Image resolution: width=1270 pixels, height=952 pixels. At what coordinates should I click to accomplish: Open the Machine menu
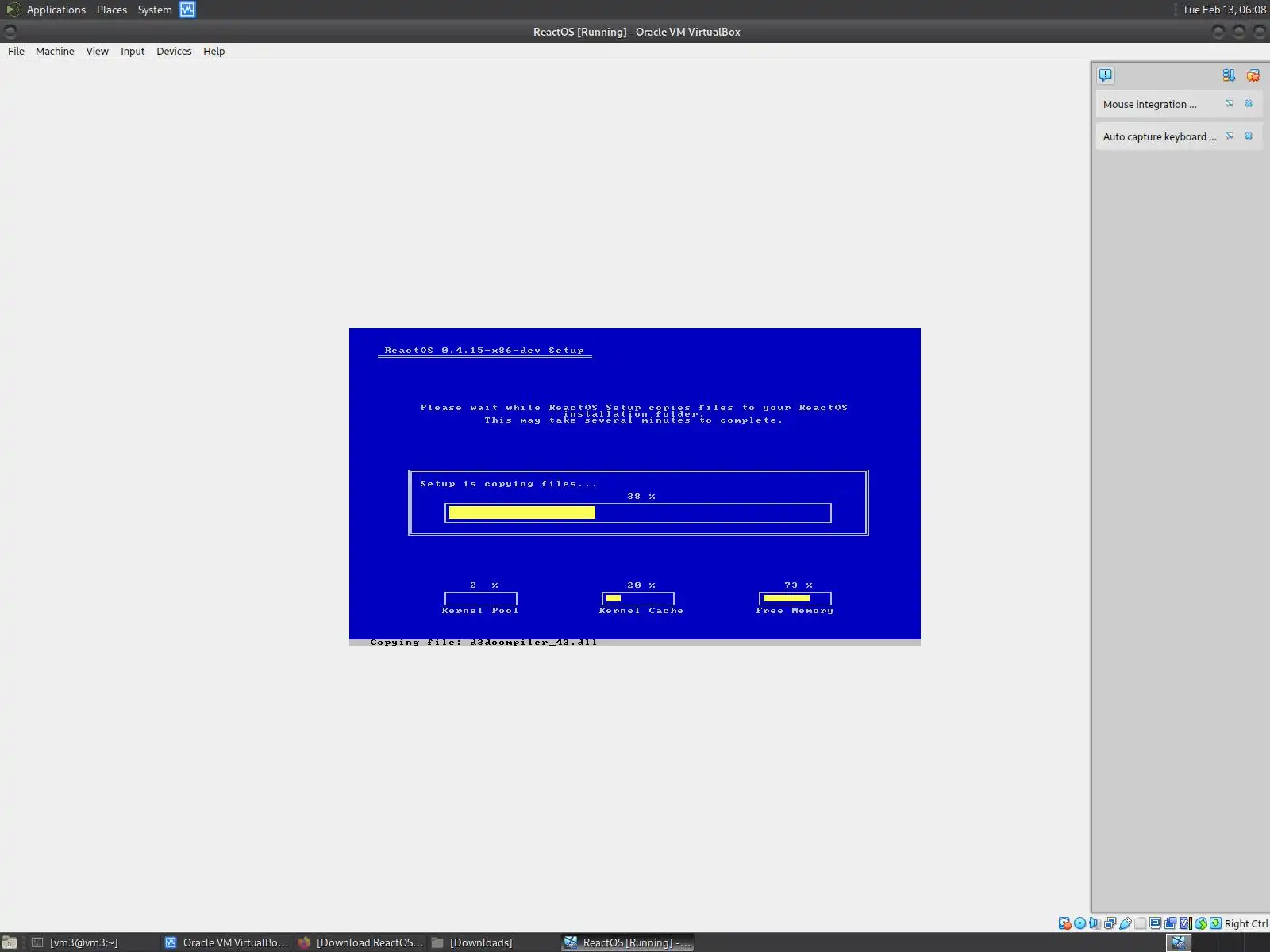[x=55, y=51]
